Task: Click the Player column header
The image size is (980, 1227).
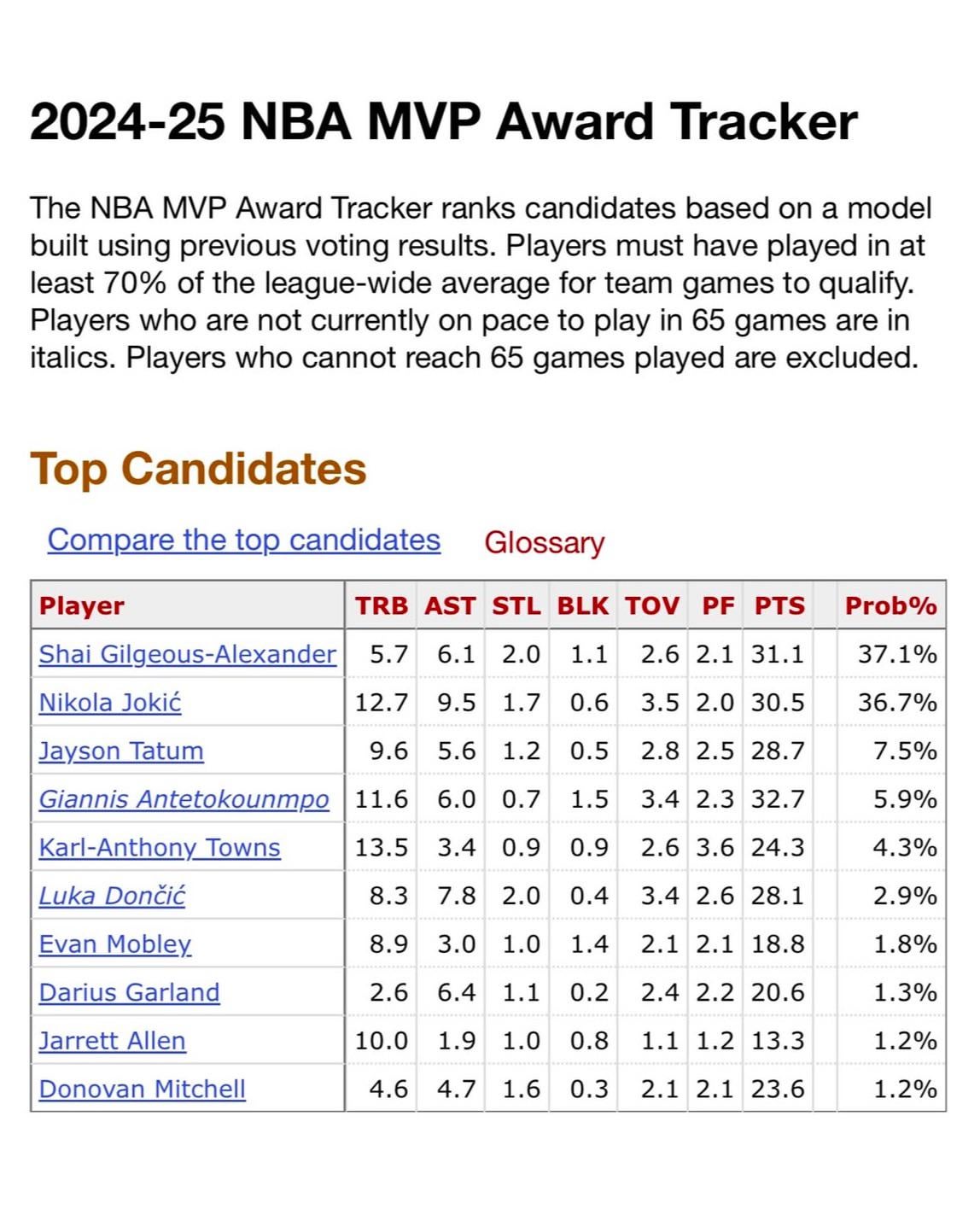Action: (x=82, y=605)
